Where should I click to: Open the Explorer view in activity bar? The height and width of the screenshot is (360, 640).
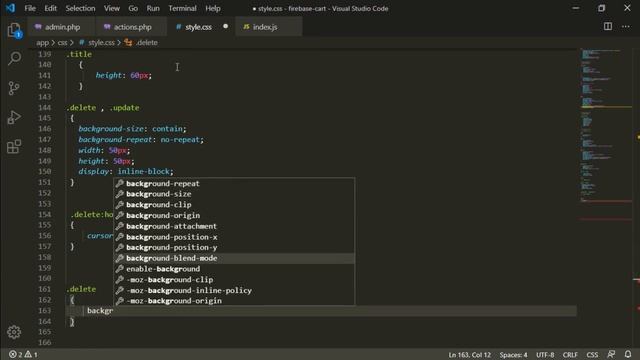click(14, 30)
